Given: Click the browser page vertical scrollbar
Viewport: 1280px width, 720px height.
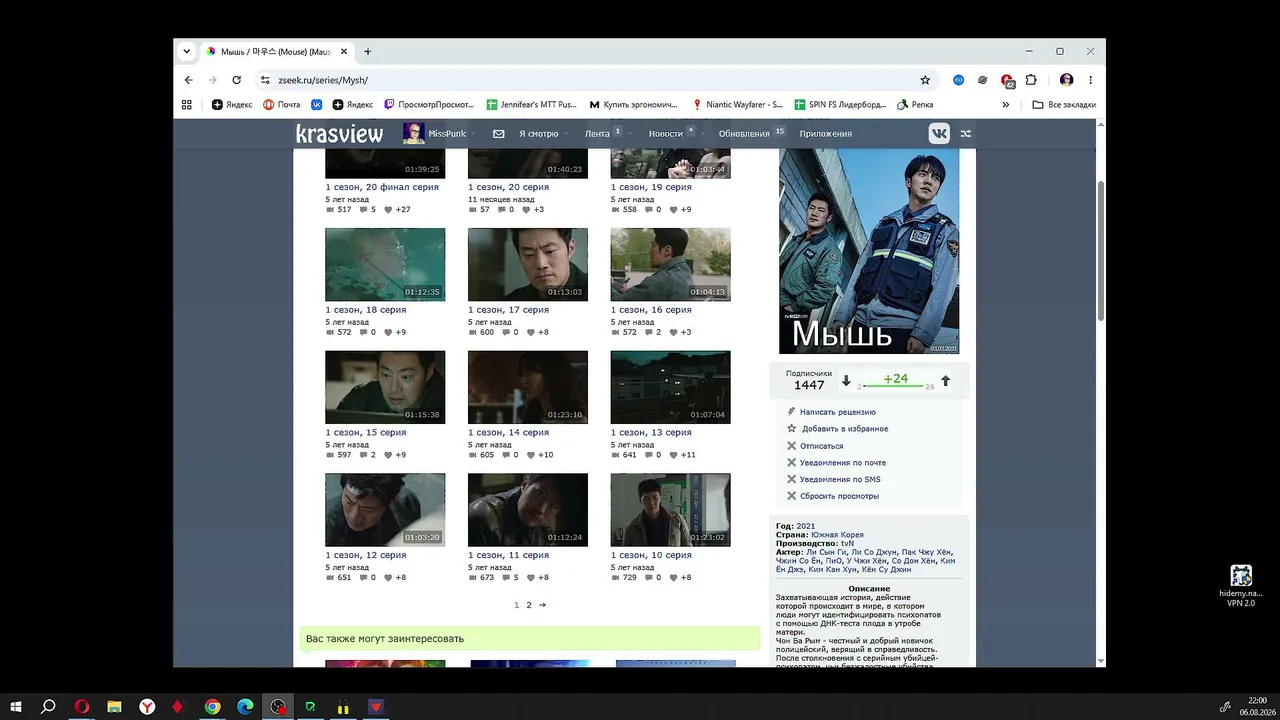Looking at the screenshot, I should click(1101, 250).
